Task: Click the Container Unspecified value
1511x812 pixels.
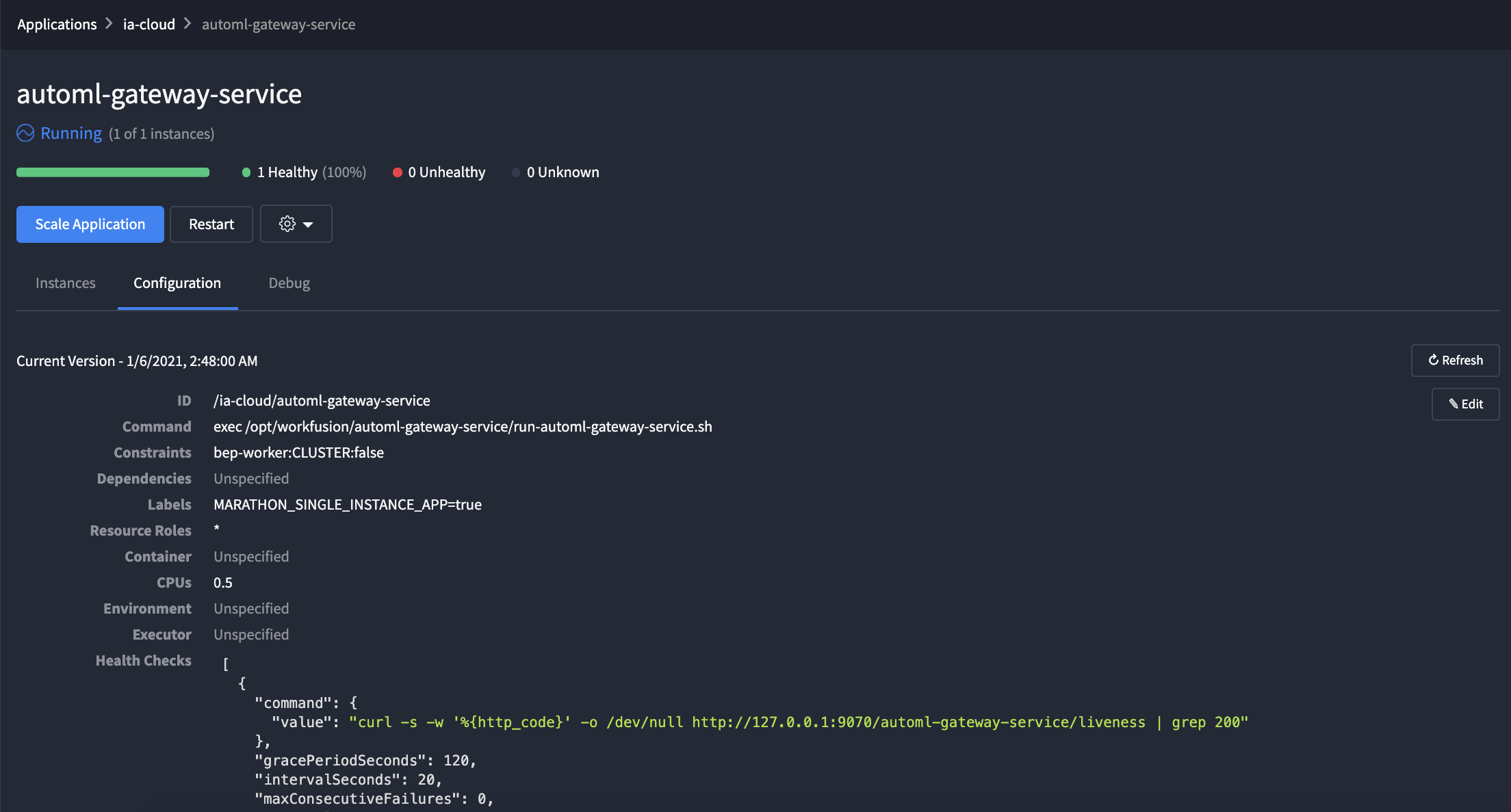Action: (251, 556)
